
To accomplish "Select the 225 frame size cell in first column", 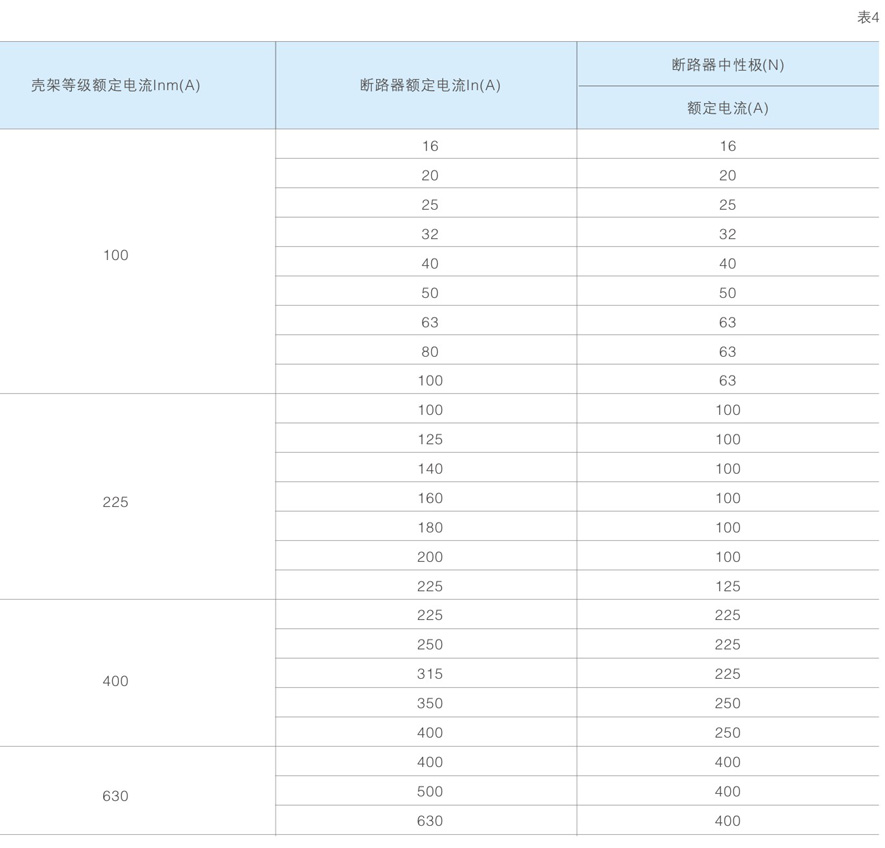I will click(116, 503).
